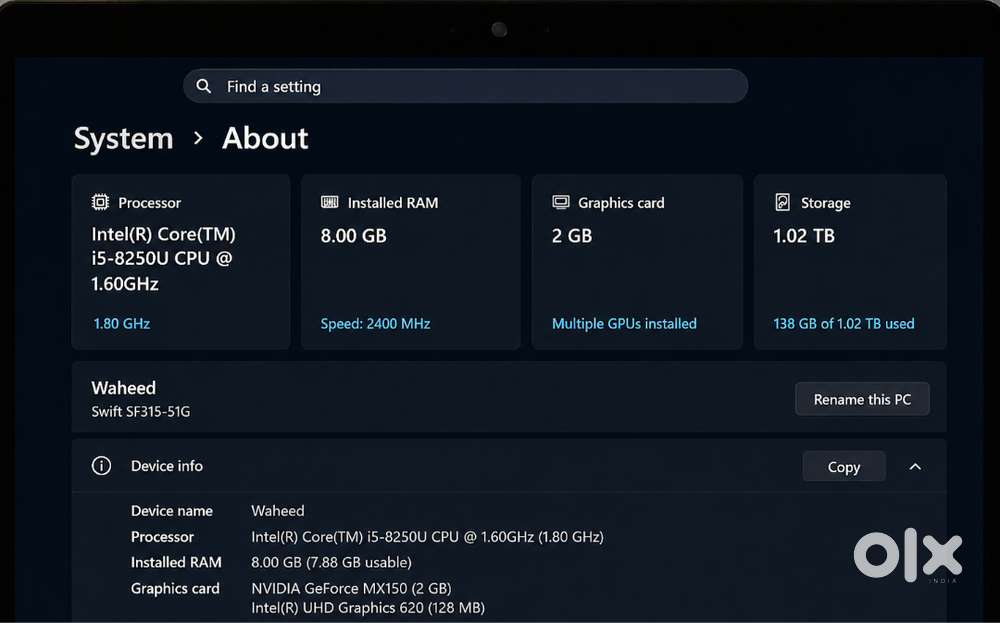Viewport: 1000px width, 623px height.
Task: Click the Device info circle icon
Action: coord(101,465)
